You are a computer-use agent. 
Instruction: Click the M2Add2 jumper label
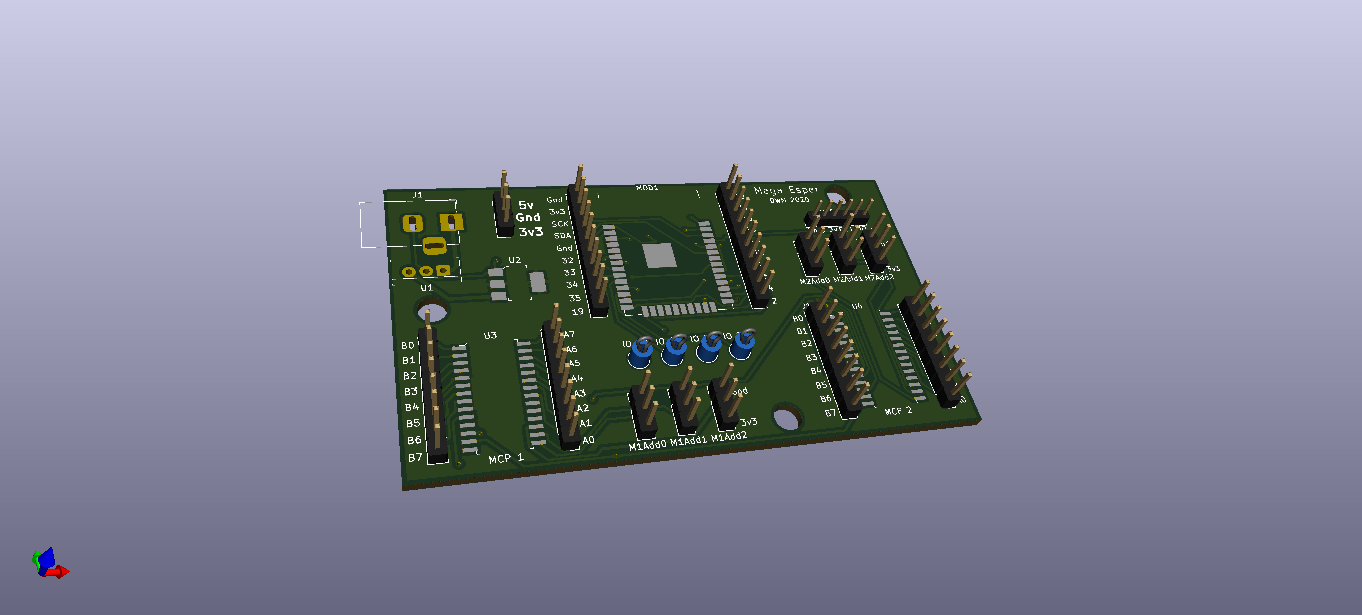tap(881, 276)
